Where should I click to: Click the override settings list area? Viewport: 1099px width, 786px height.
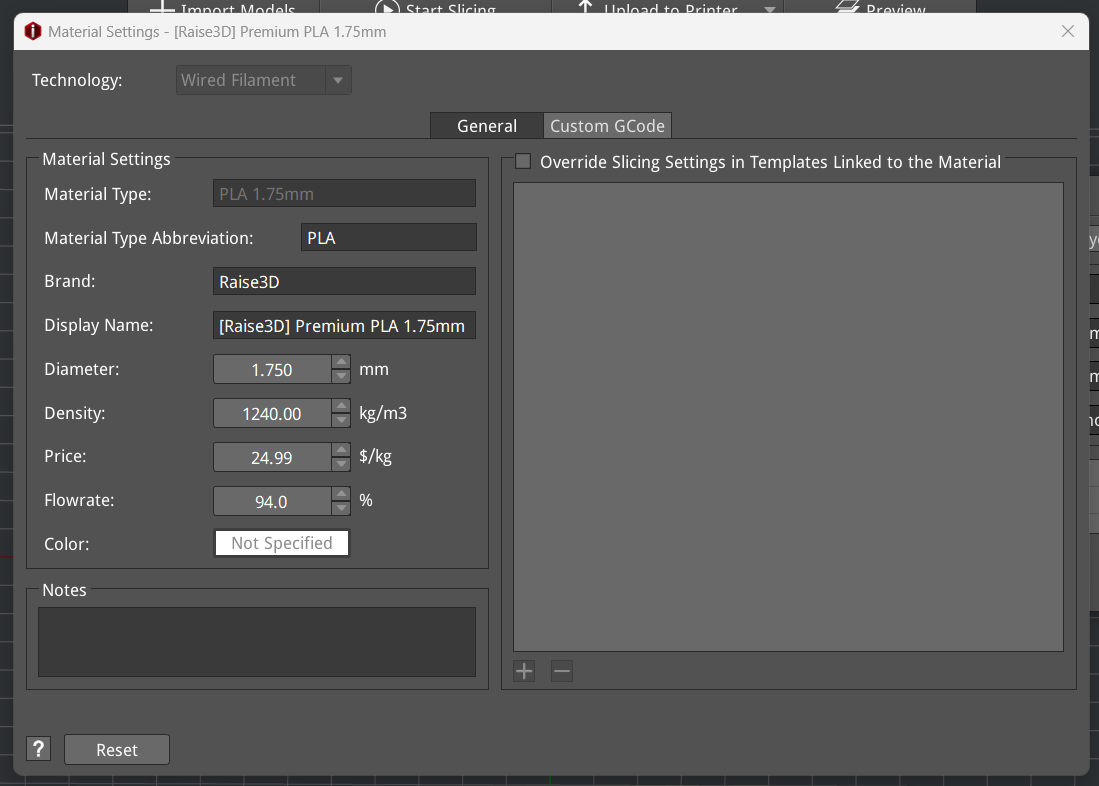(x=788, y=417)
